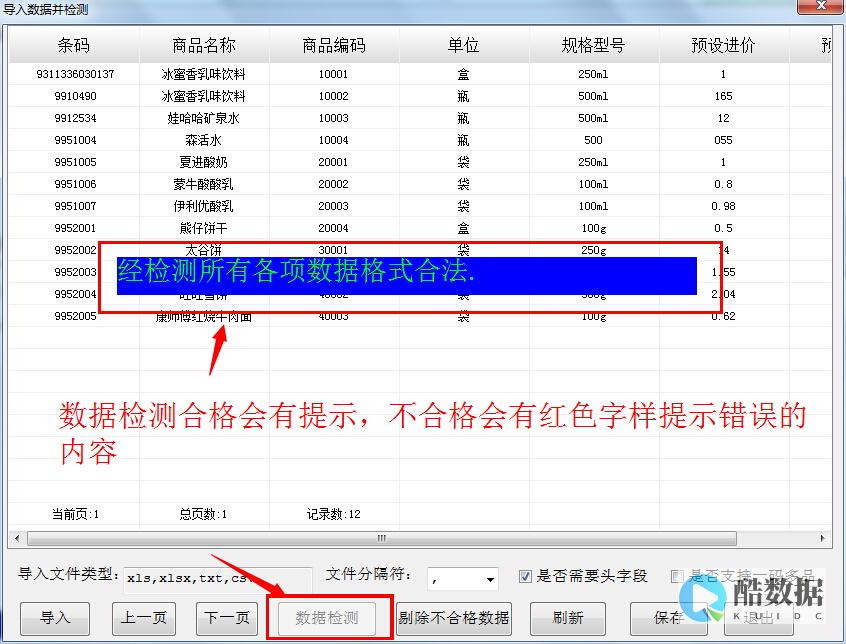Click product code 10001
846x644 pixels.
pos(333,74)
